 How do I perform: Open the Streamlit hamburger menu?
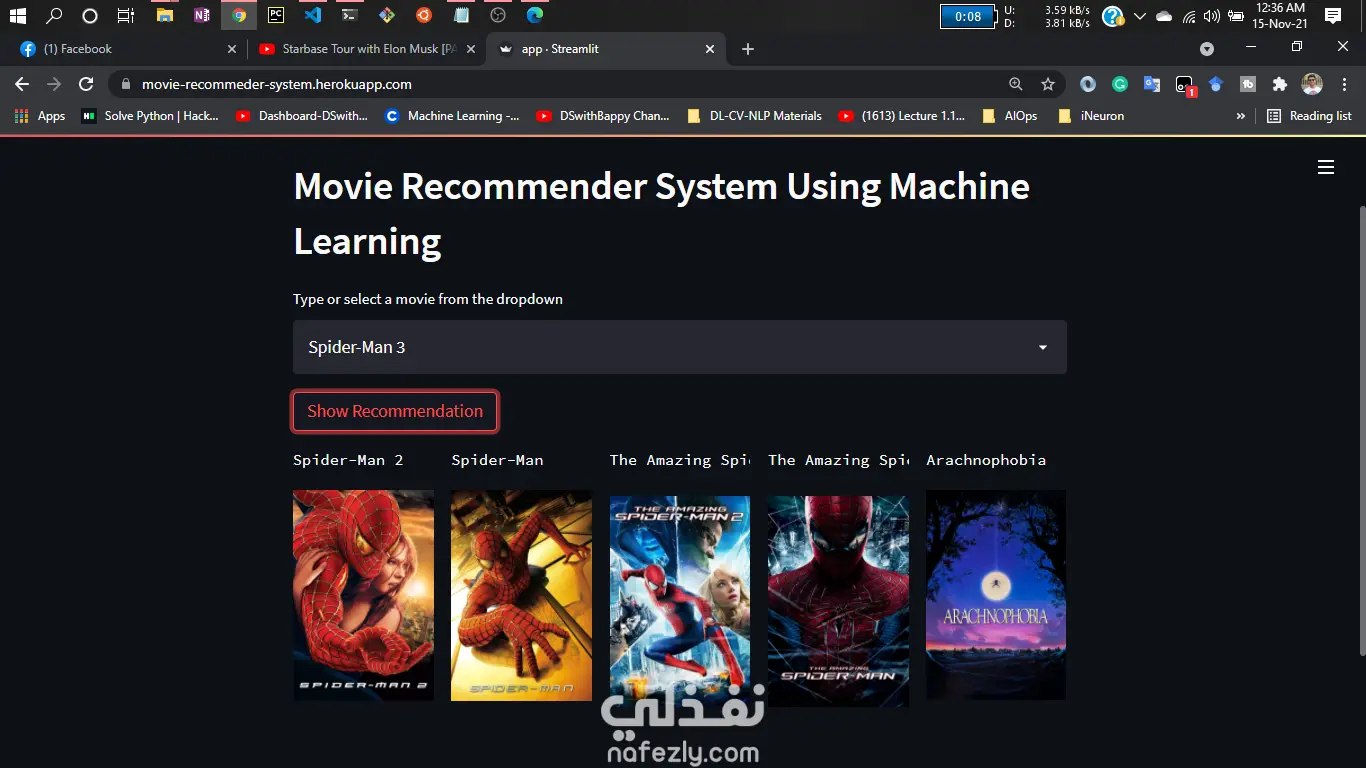point(1326,167)
